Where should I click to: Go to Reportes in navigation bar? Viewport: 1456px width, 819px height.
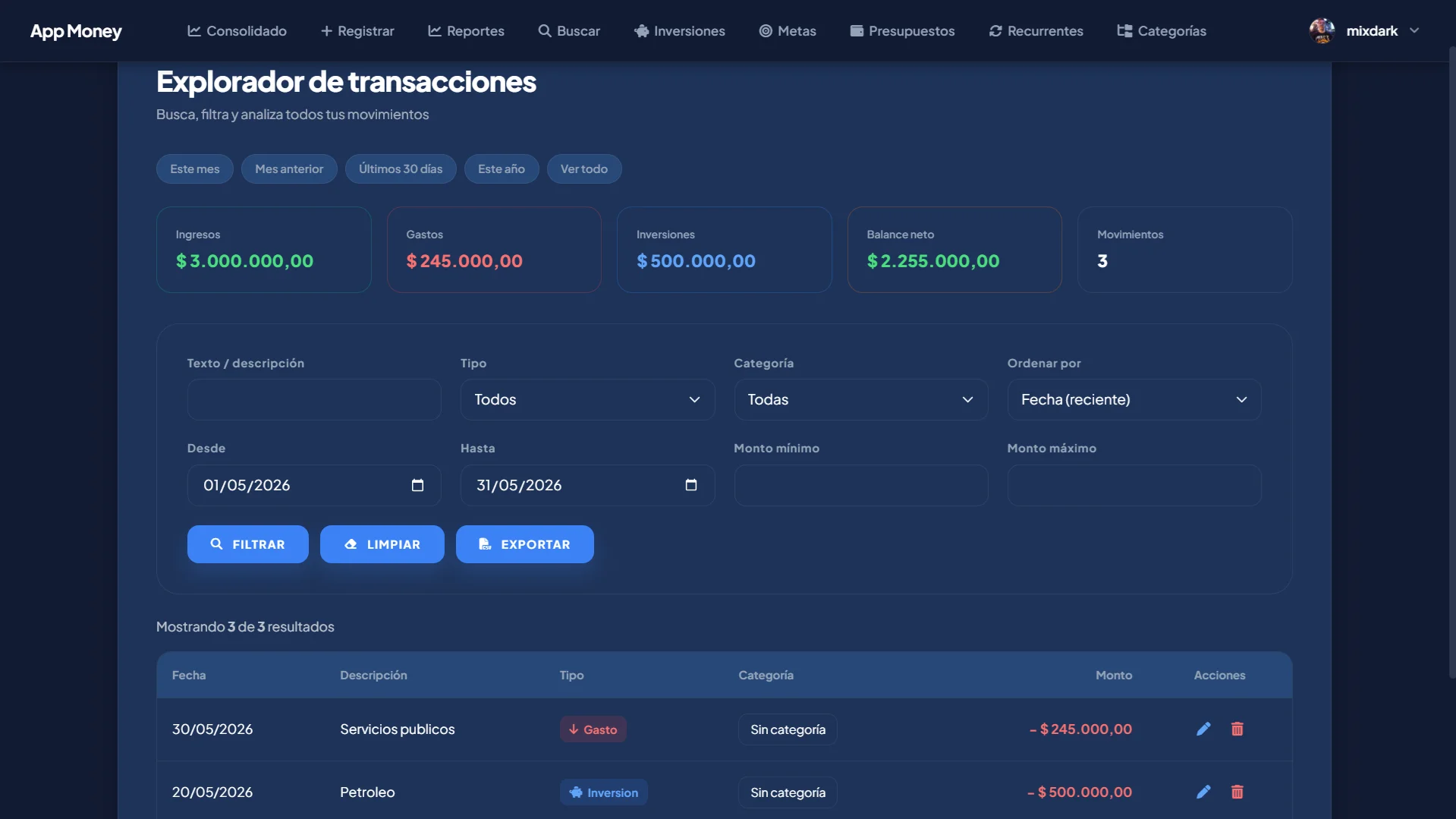pyautogui.click(x=466, y=31)
